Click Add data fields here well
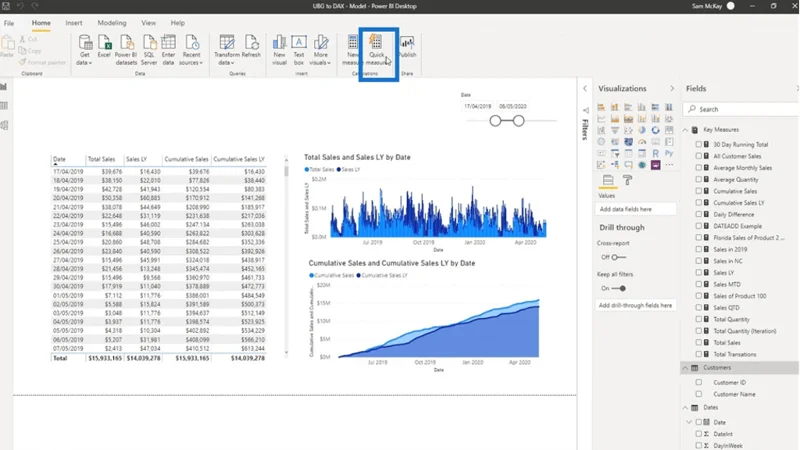800x450 pixels. click(x=636, y=209)
